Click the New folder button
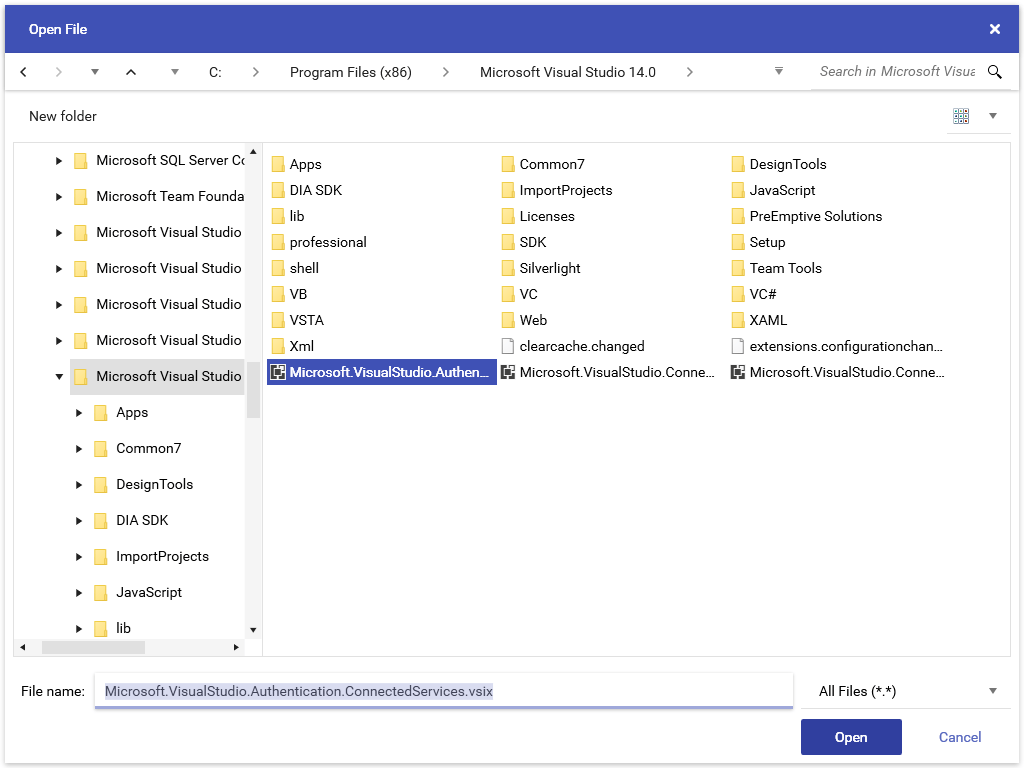Image resolution: width=1024 pixels, height=768 pixels. click(63, 116)
